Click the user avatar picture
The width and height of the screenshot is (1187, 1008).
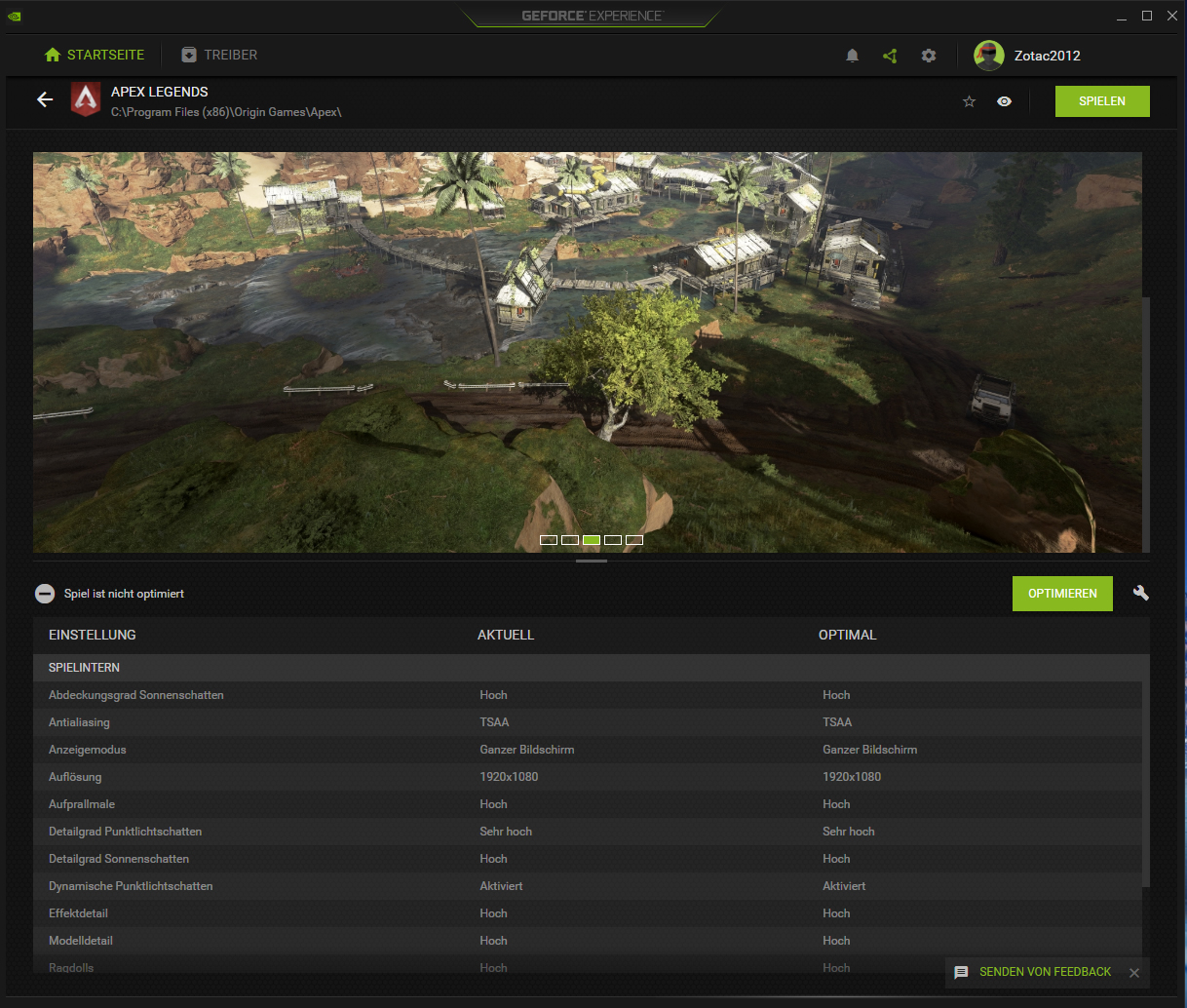989,56
